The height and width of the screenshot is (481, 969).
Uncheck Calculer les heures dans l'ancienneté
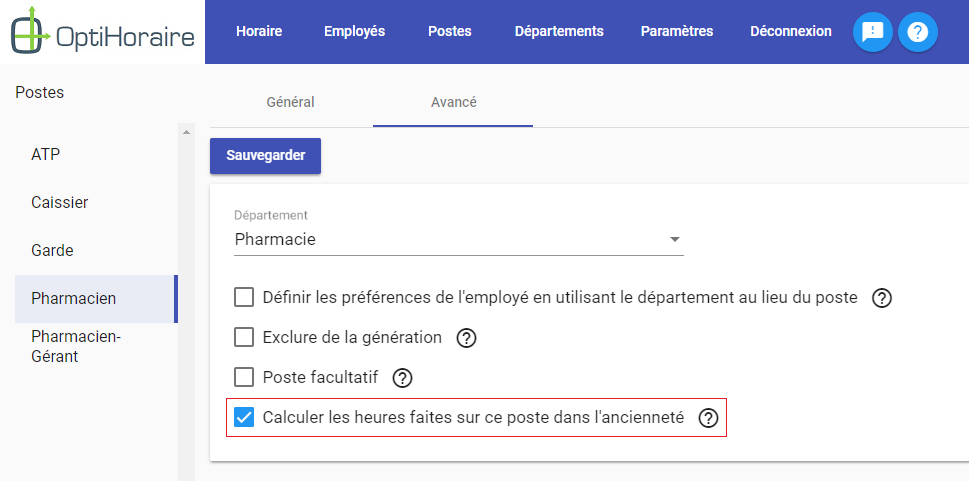coord(244,417)
